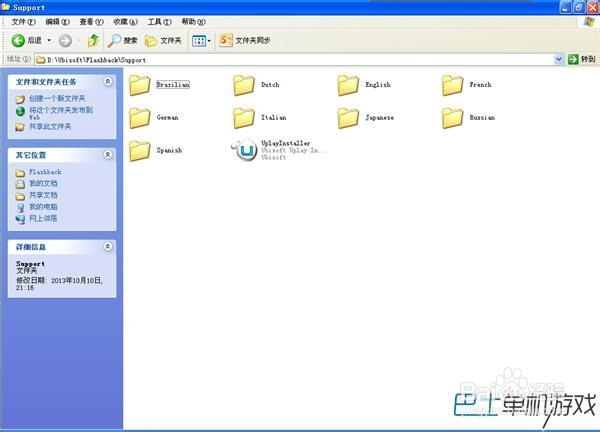The height and width of the screenshot is (432, 600).
Task: Click the Russian folder name label
Action: pos(482,117)
